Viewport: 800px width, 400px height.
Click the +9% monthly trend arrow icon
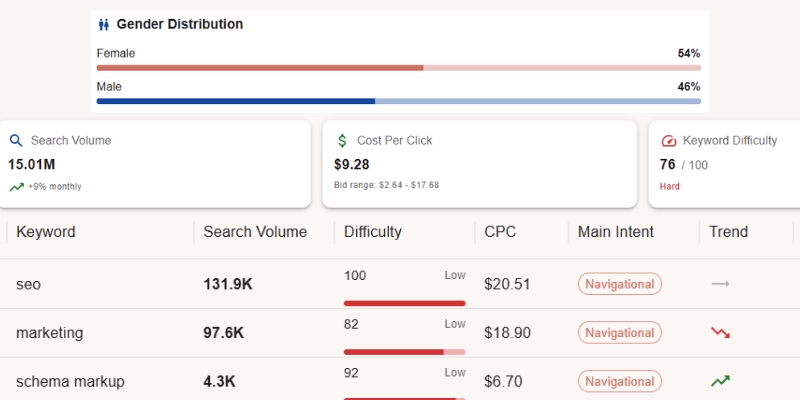click(x=16, y=187)
